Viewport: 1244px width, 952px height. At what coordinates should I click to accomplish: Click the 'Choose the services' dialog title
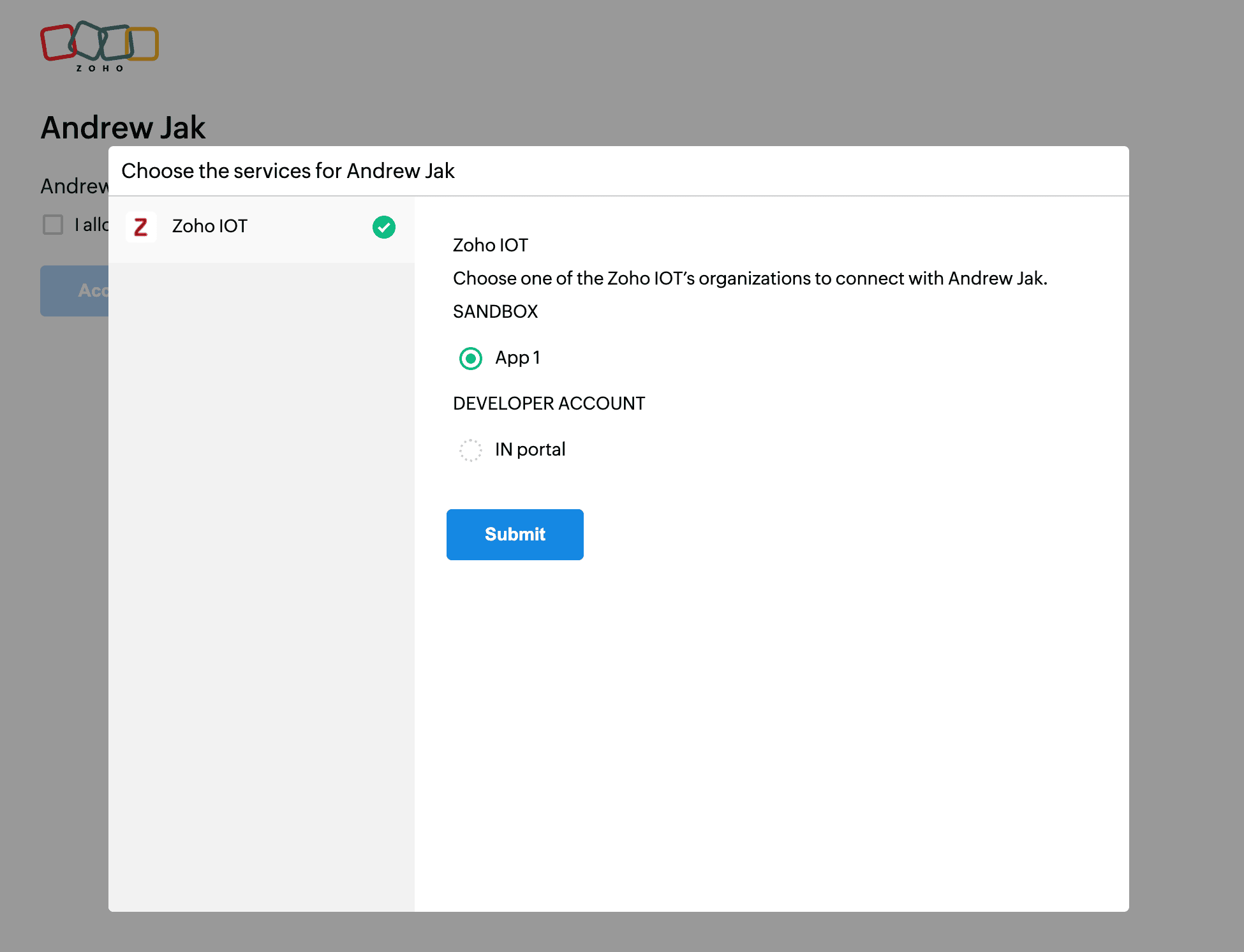click(288, 171)
